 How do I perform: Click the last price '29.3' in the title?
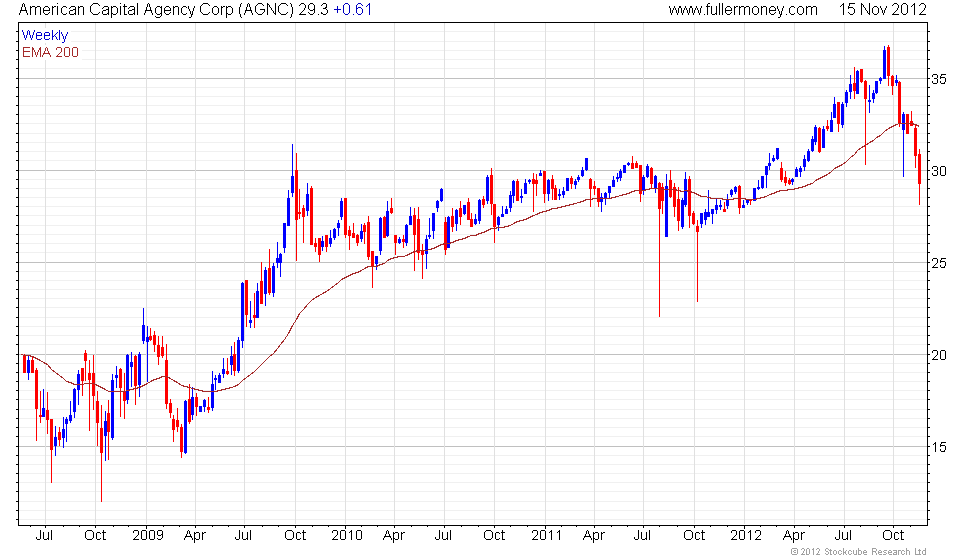point(313,10)
